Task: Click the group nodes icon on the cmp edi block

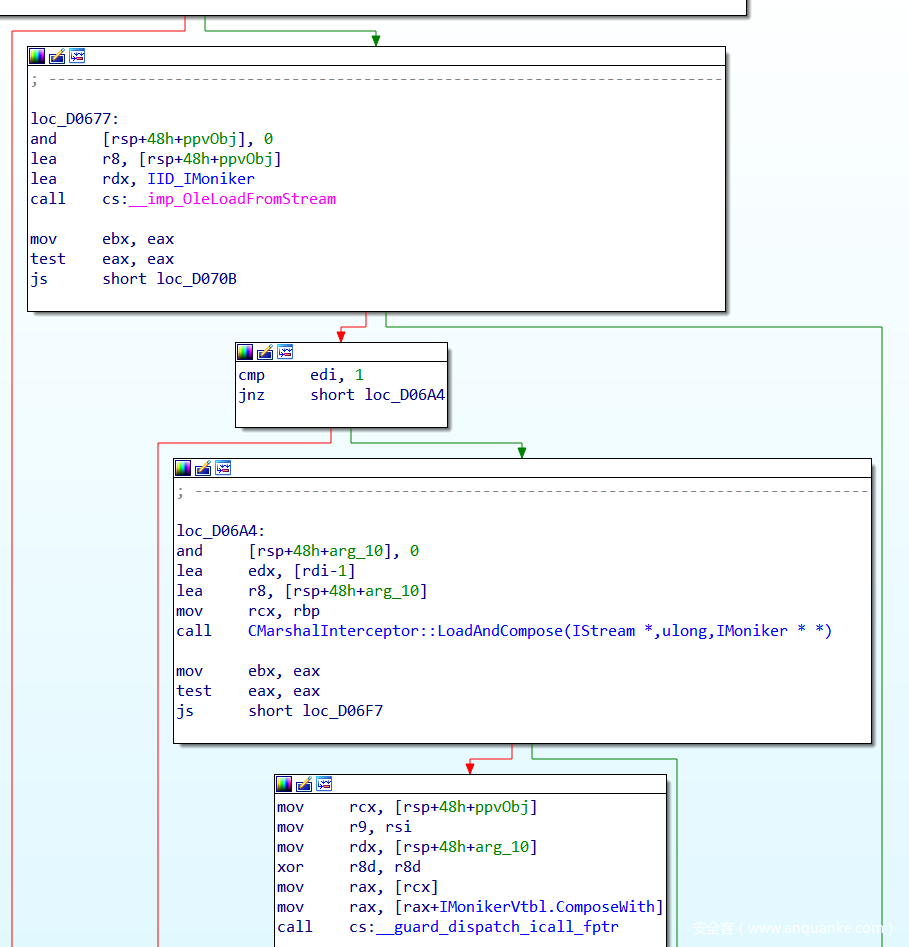Action: click(285, 352)
